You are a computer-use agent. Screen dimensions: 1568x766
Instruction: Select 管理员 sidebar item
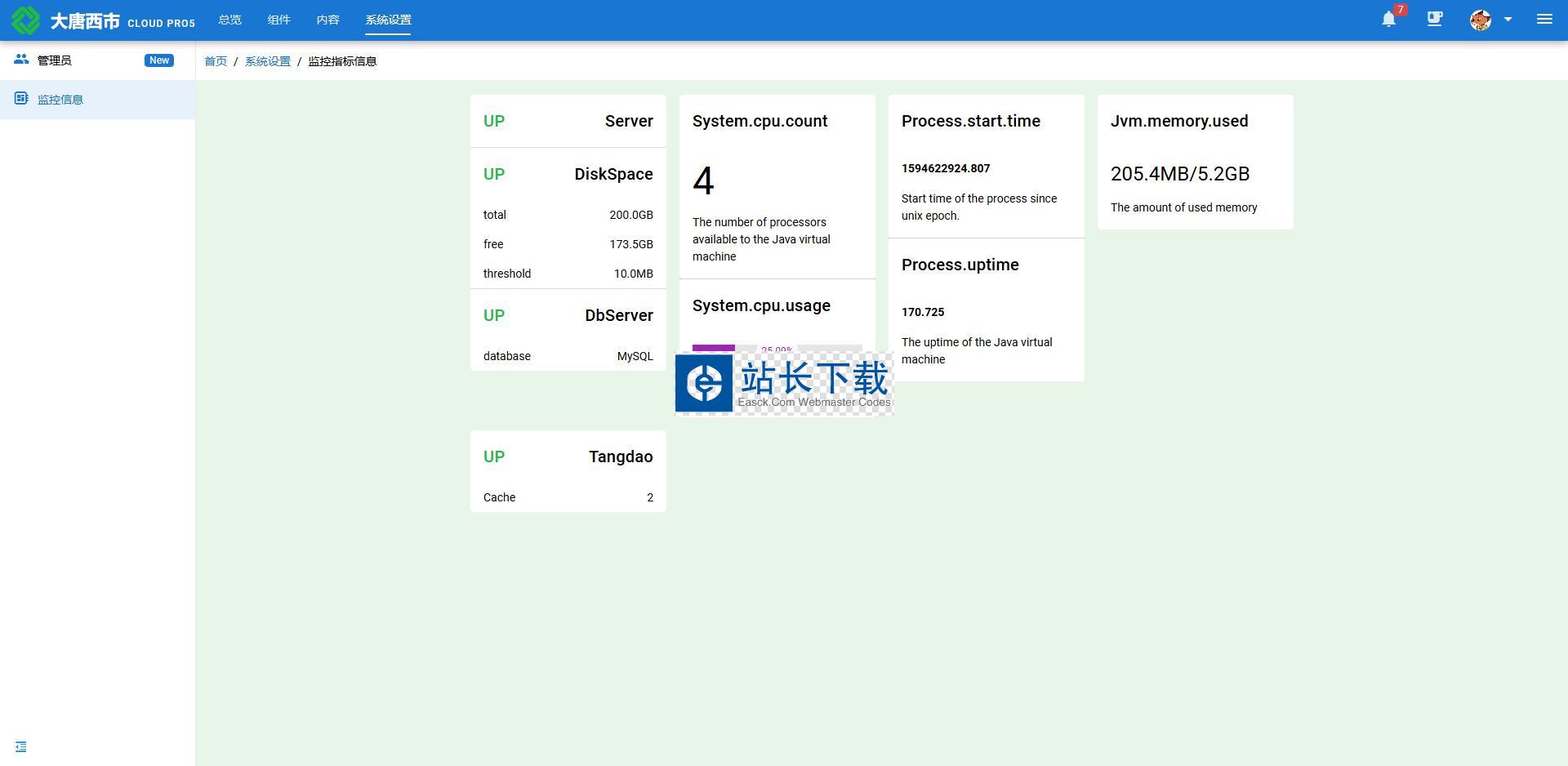[x=55, y=60]
